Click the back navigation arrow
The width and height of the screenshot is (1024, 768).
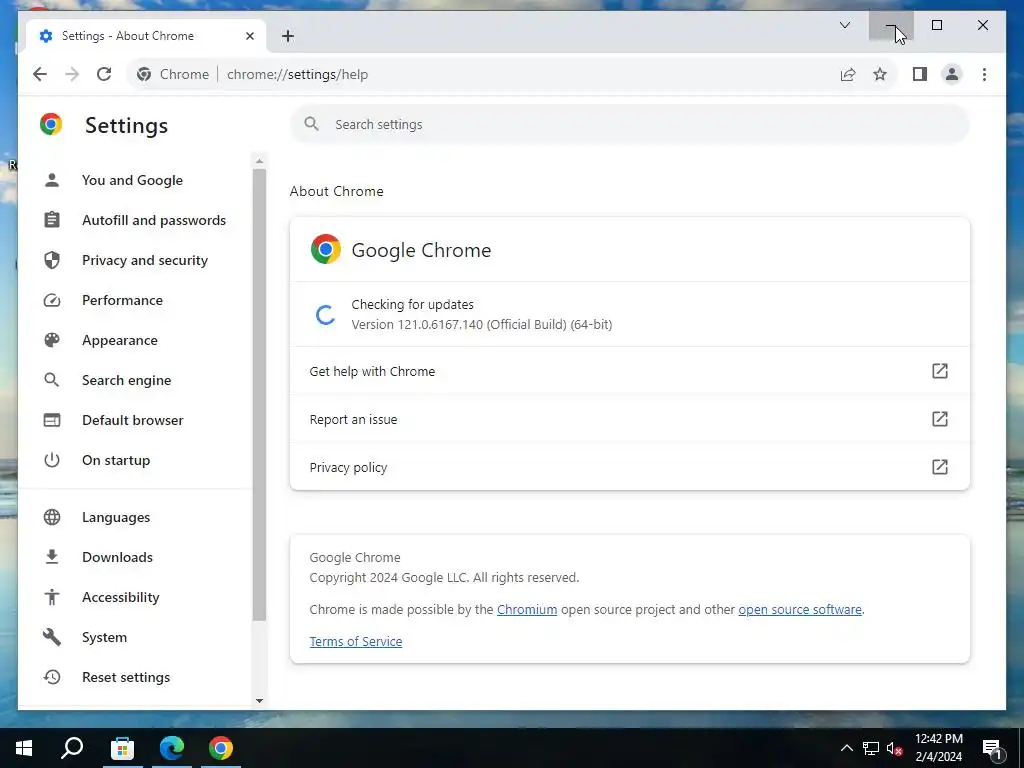click(40, 74)
